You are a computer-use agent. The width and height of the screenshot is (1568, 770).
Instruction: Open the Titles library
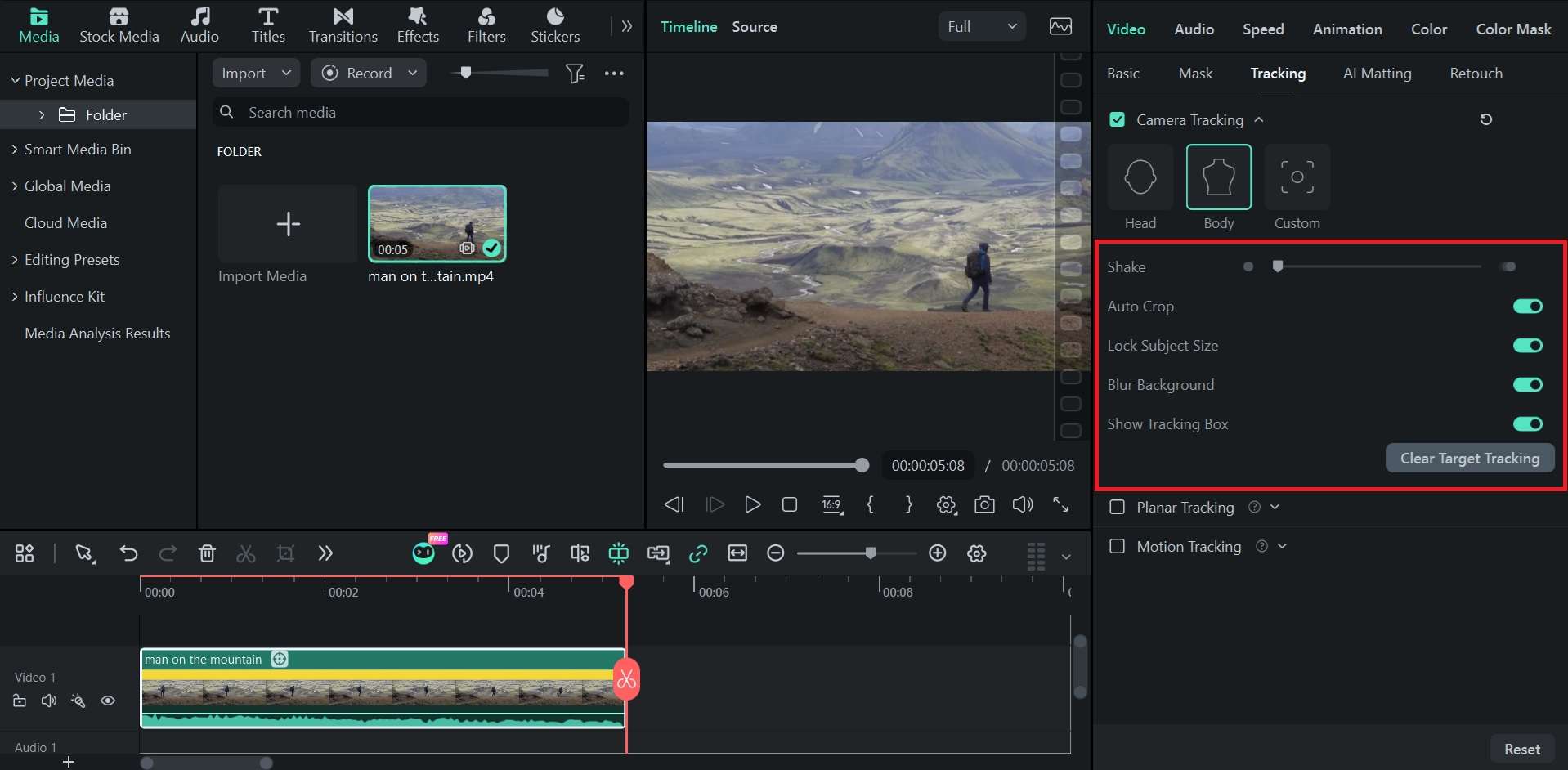coord(268,25)
